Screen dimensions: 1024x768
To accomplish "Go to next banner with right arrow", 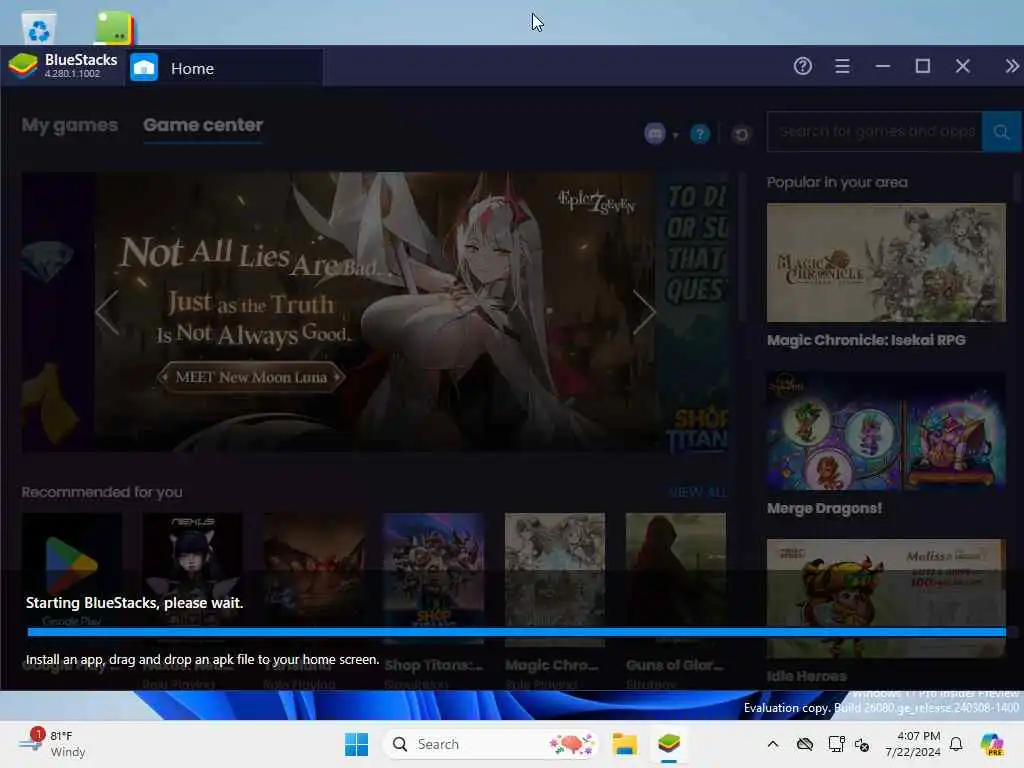I will [x=644, y=312].
